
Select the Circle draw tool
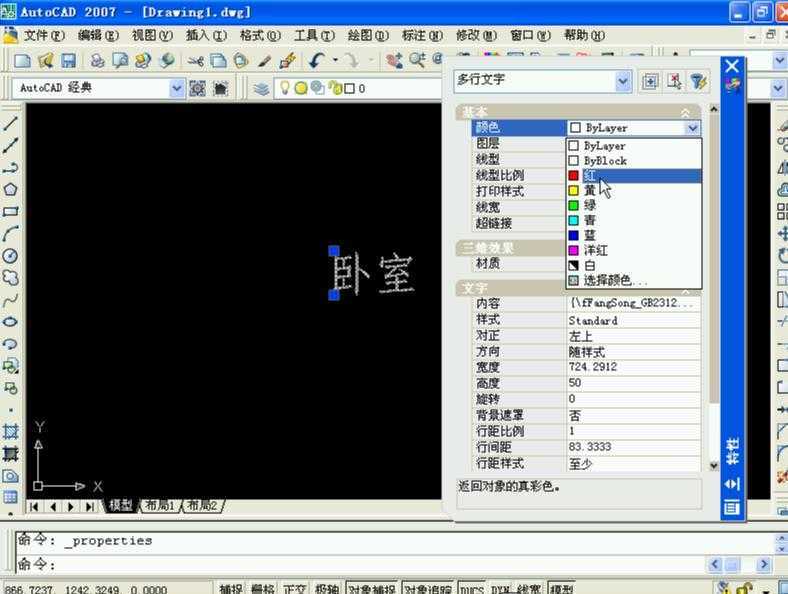point(11,256)
